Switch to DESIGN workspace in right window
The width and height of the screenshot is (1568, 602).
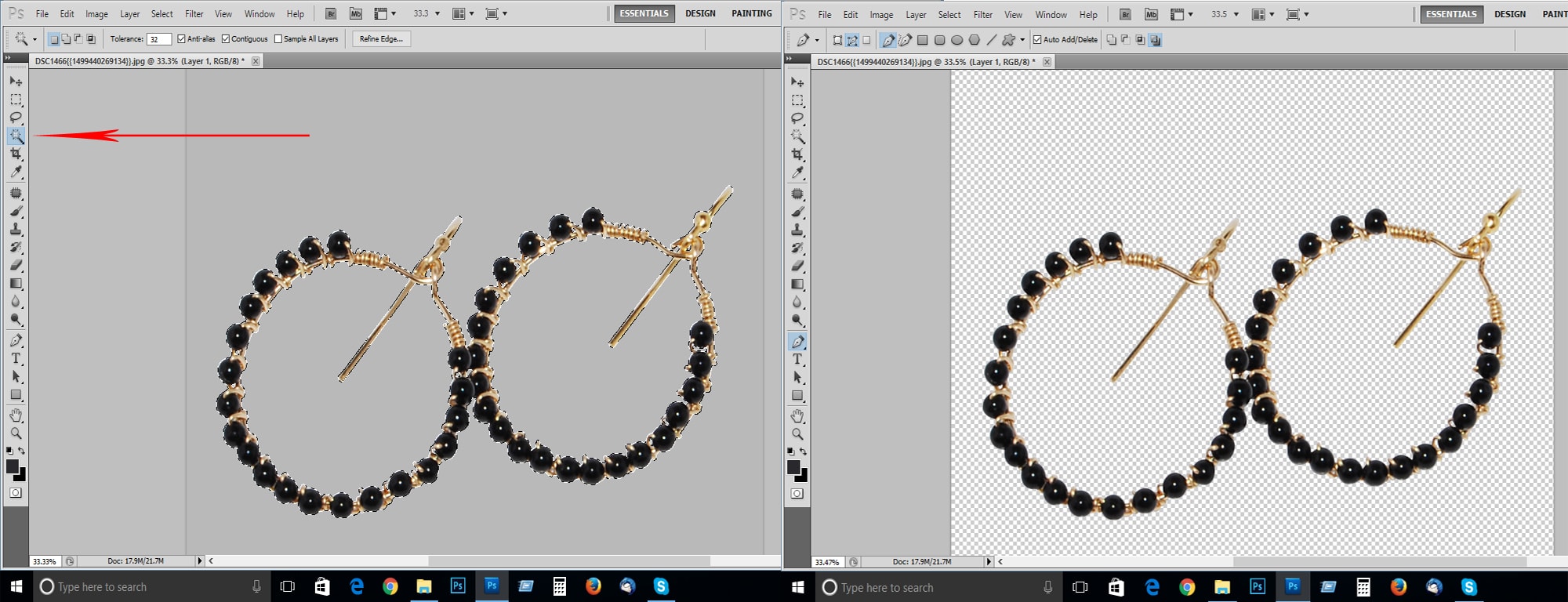point(1509,14)
